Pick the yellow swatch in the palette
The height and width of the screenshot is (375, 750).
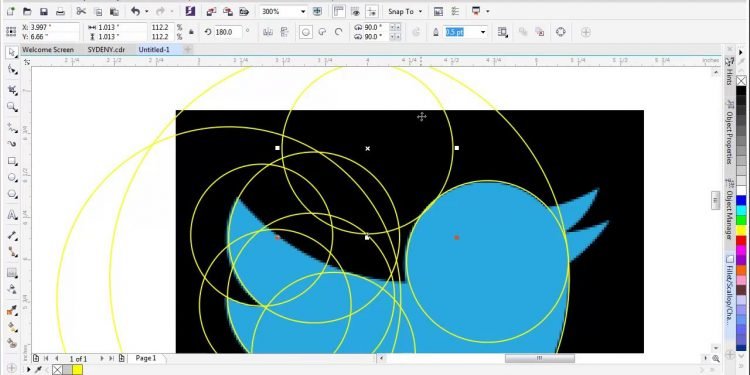pyautogui.click(x=741, y=230)
